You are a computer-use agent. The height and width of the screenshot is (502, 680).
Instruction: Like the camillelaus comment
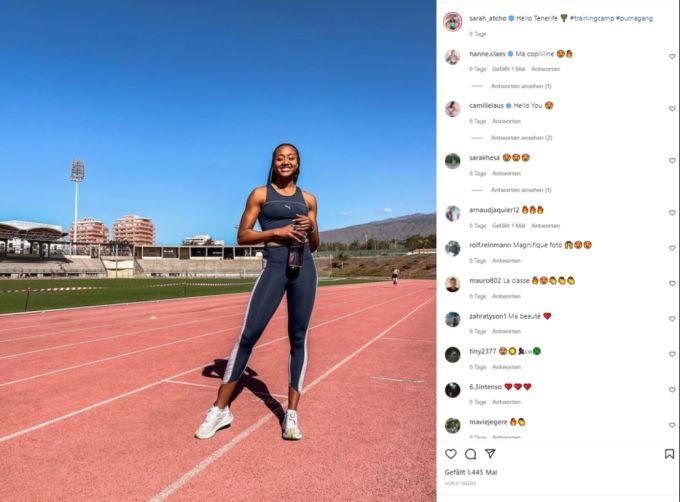[672, 108]
